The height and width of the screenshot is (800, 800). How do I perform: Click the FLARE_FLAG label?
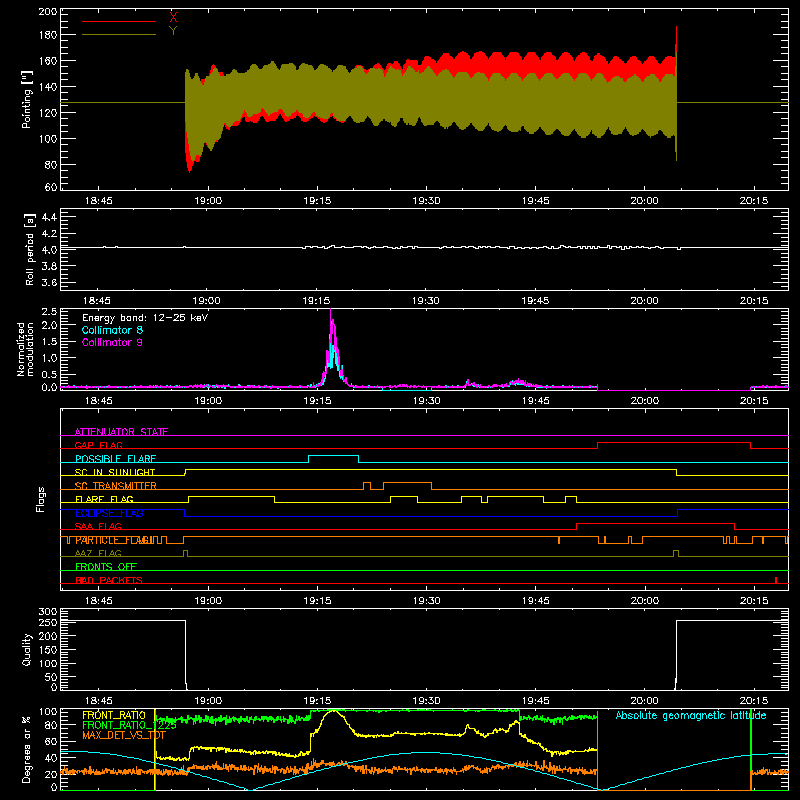coord(104,499)
